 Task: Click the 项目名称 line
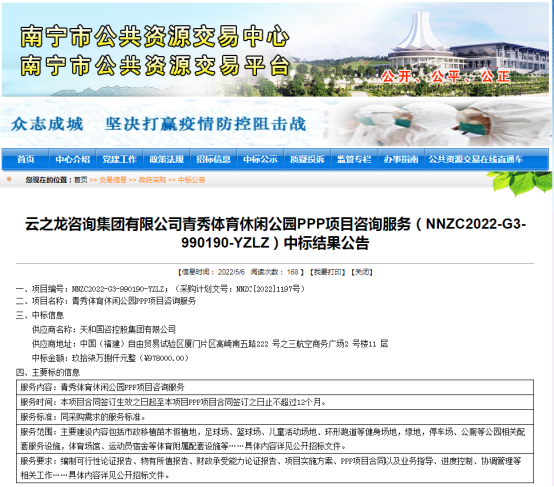[x=106, y=301]
